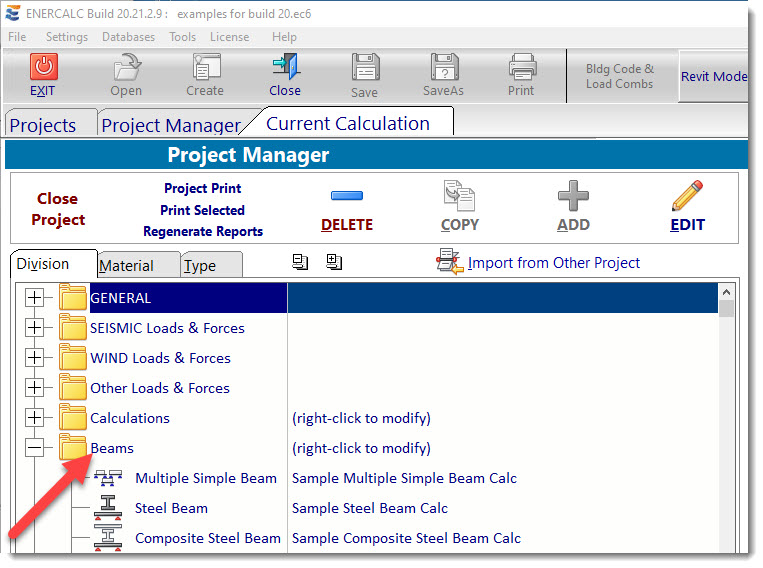Click the blue DELETE minus icon
The image size is (763, 568).
pos(346,196)
